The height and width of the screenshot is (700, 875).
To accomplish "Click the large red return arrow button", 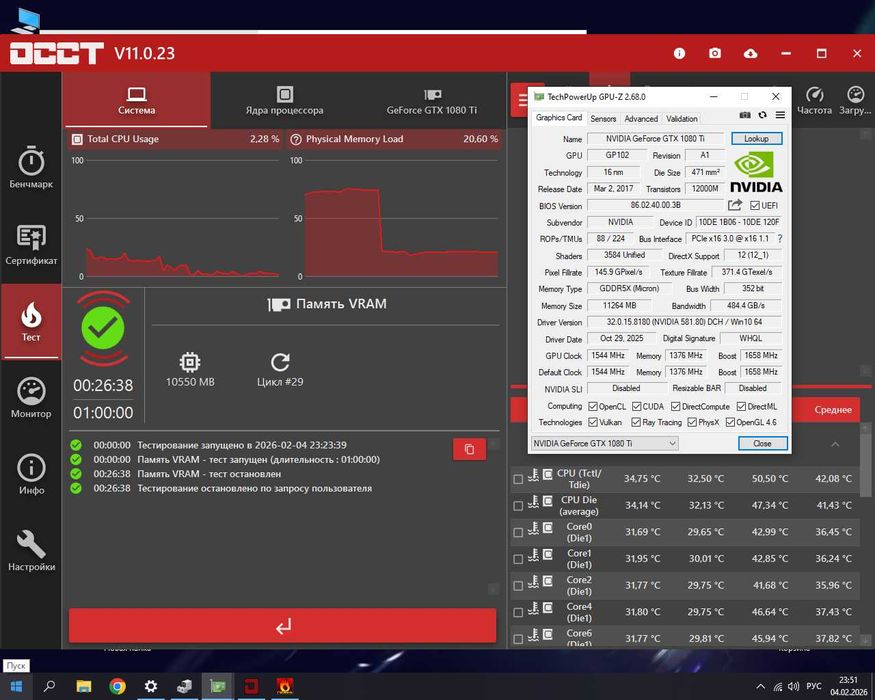I will pos(282,626).
